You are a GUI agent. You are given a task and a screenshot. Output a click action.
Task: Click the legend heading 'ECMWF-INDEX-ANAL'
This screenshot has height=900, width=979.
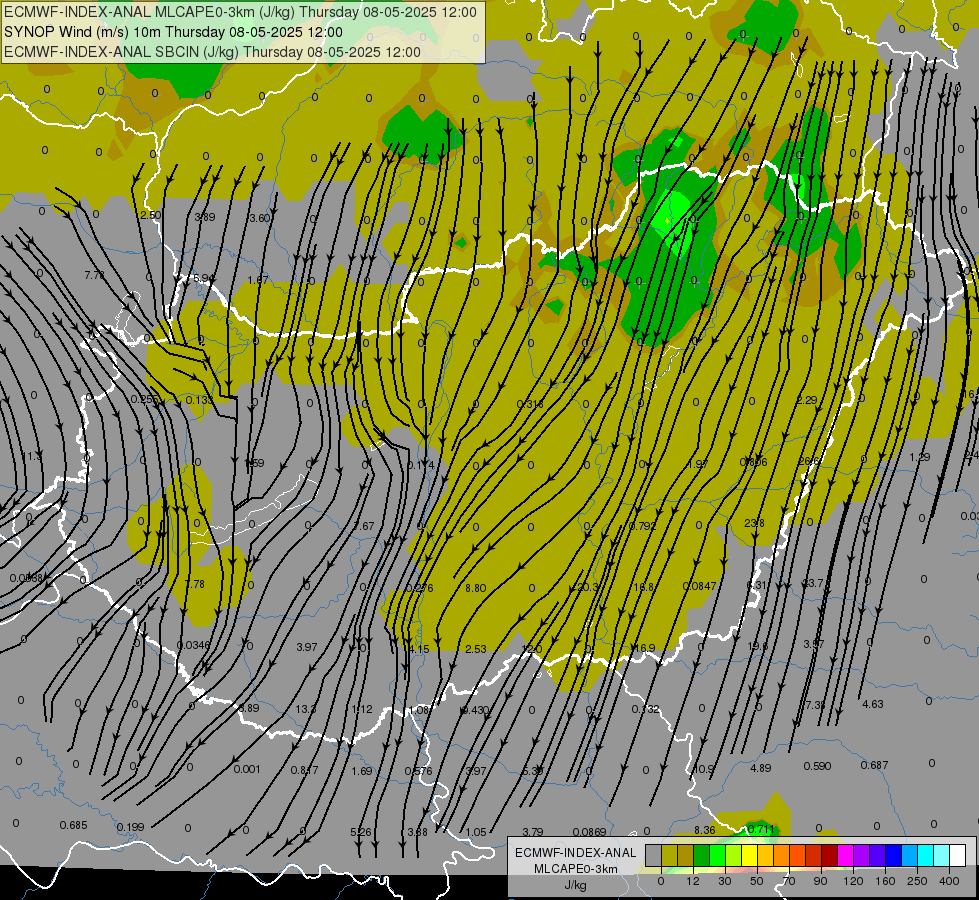click(576, 853)
